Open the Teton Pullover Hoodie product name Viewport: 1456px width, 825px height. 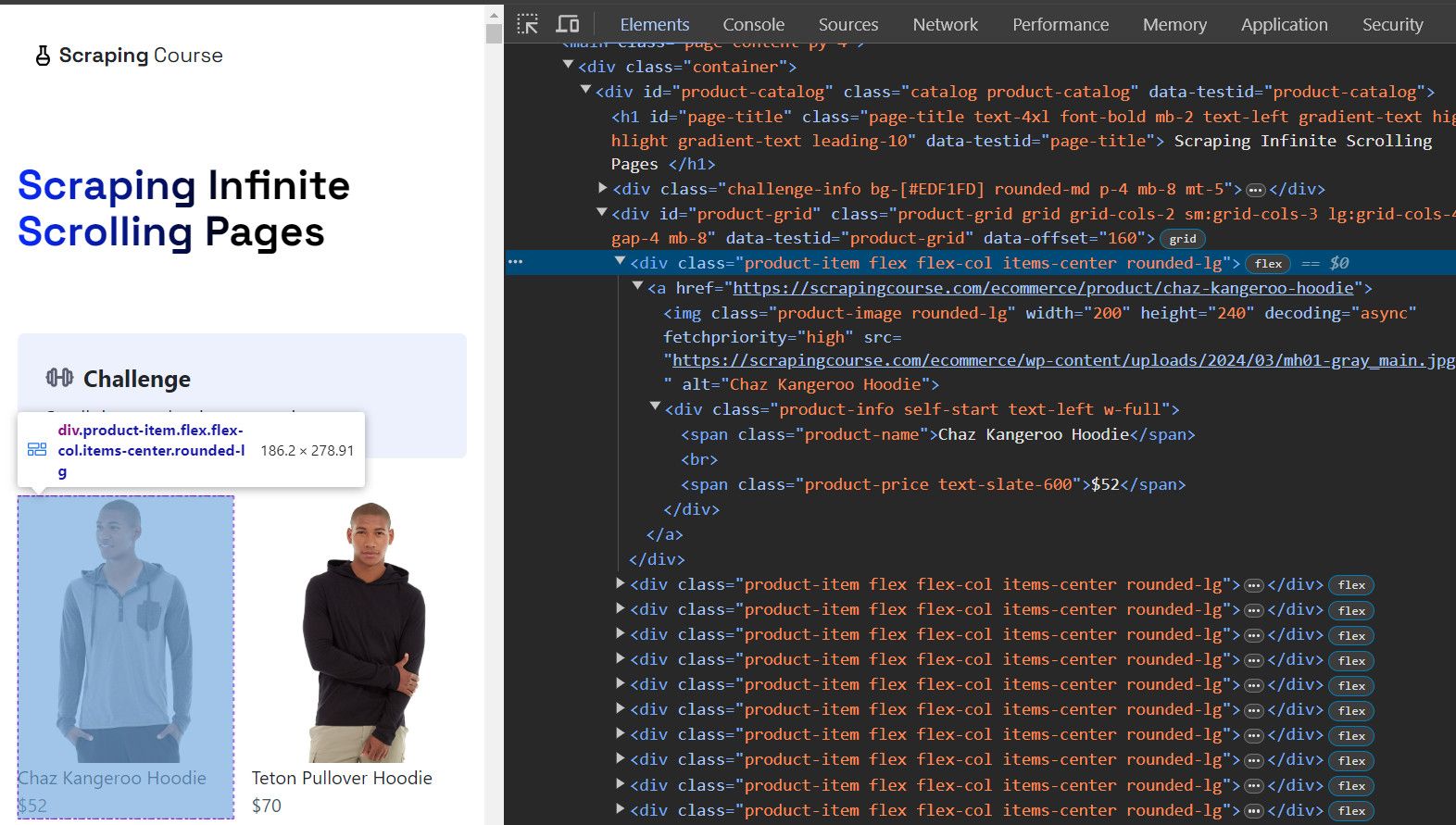[x=342, y=779]
